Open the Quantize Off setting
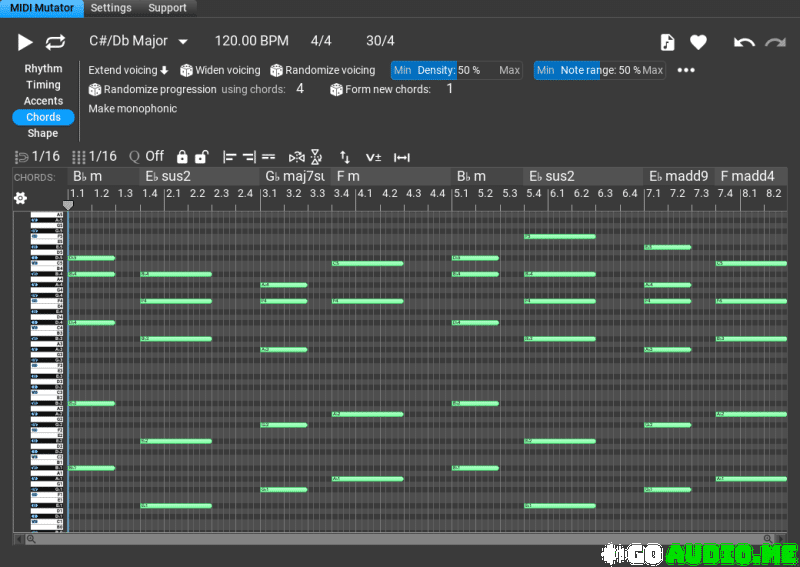 147,156
